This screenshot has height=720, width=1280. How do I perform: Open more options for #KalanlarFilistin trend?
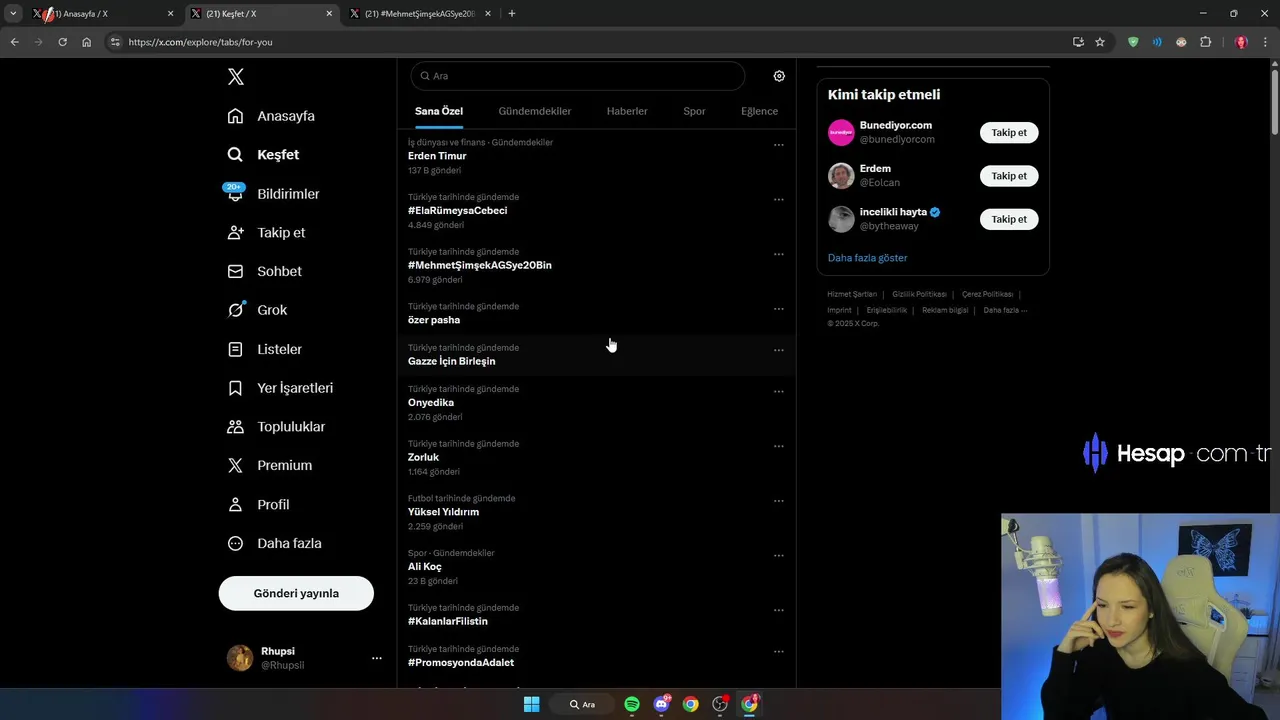[778, 610]
